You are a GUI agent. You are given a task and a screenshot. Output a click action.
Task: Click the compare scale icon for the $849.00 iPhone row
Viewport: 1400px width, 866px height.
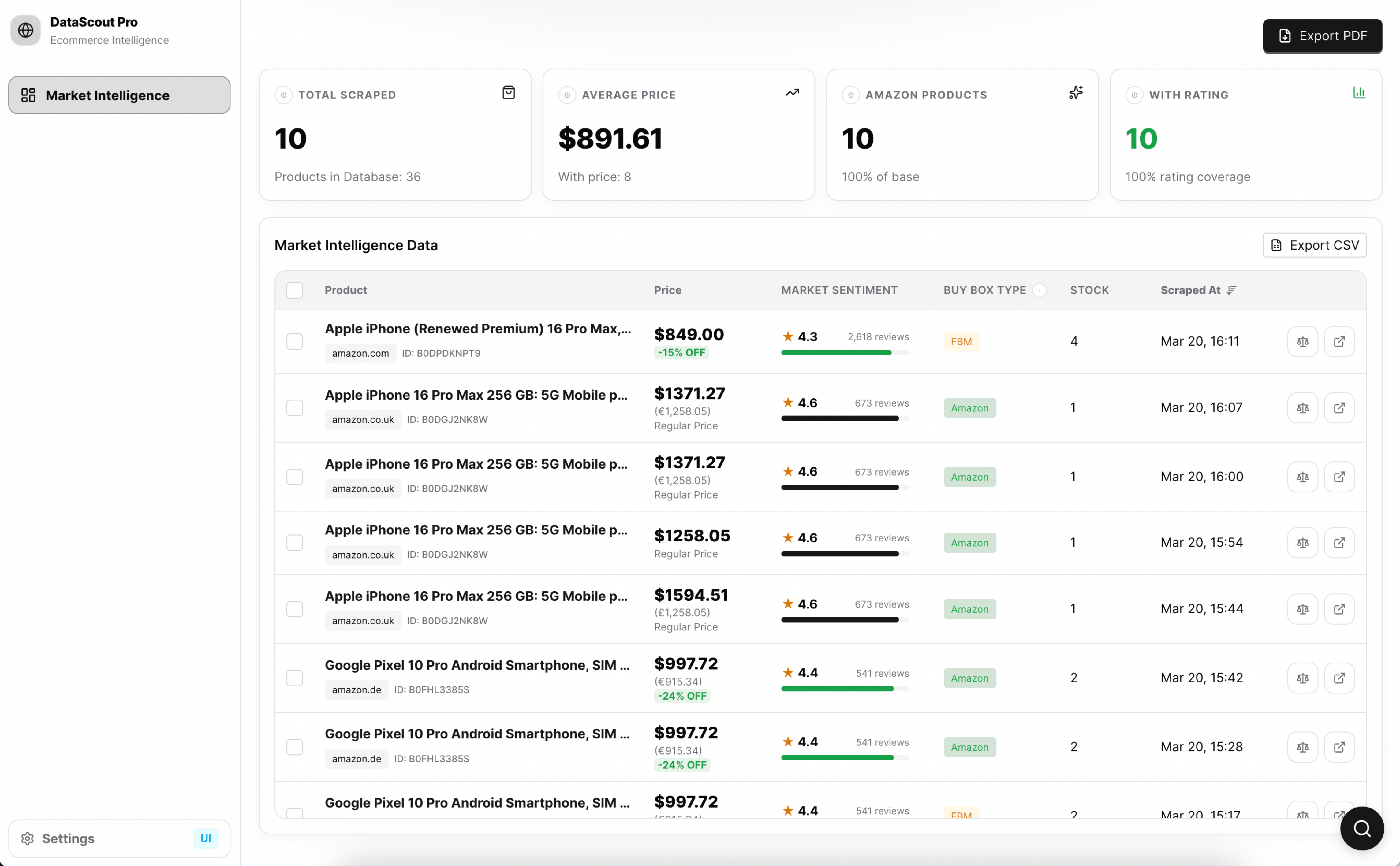pyautogui.click(x=1302, y=341)
